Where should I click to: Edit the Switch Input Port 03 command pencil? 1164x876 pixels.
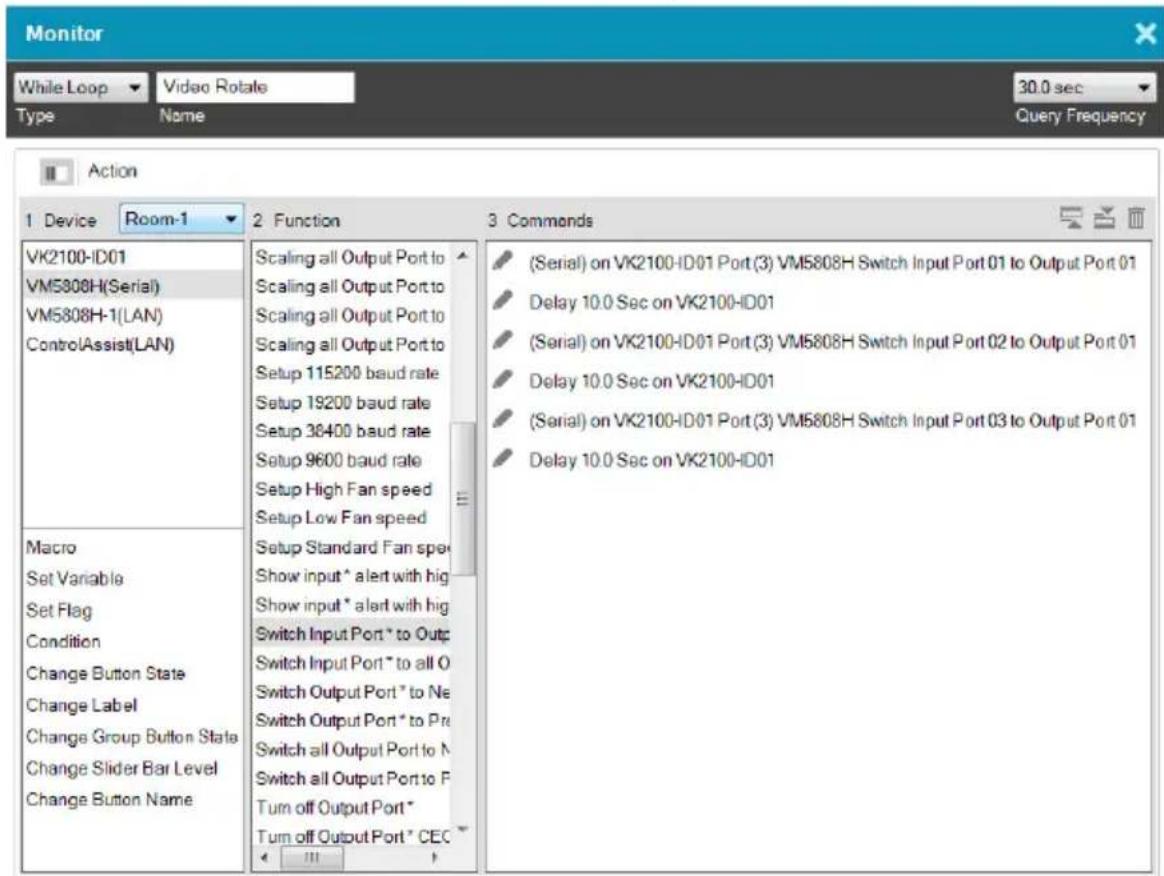[x=503, y=419]
